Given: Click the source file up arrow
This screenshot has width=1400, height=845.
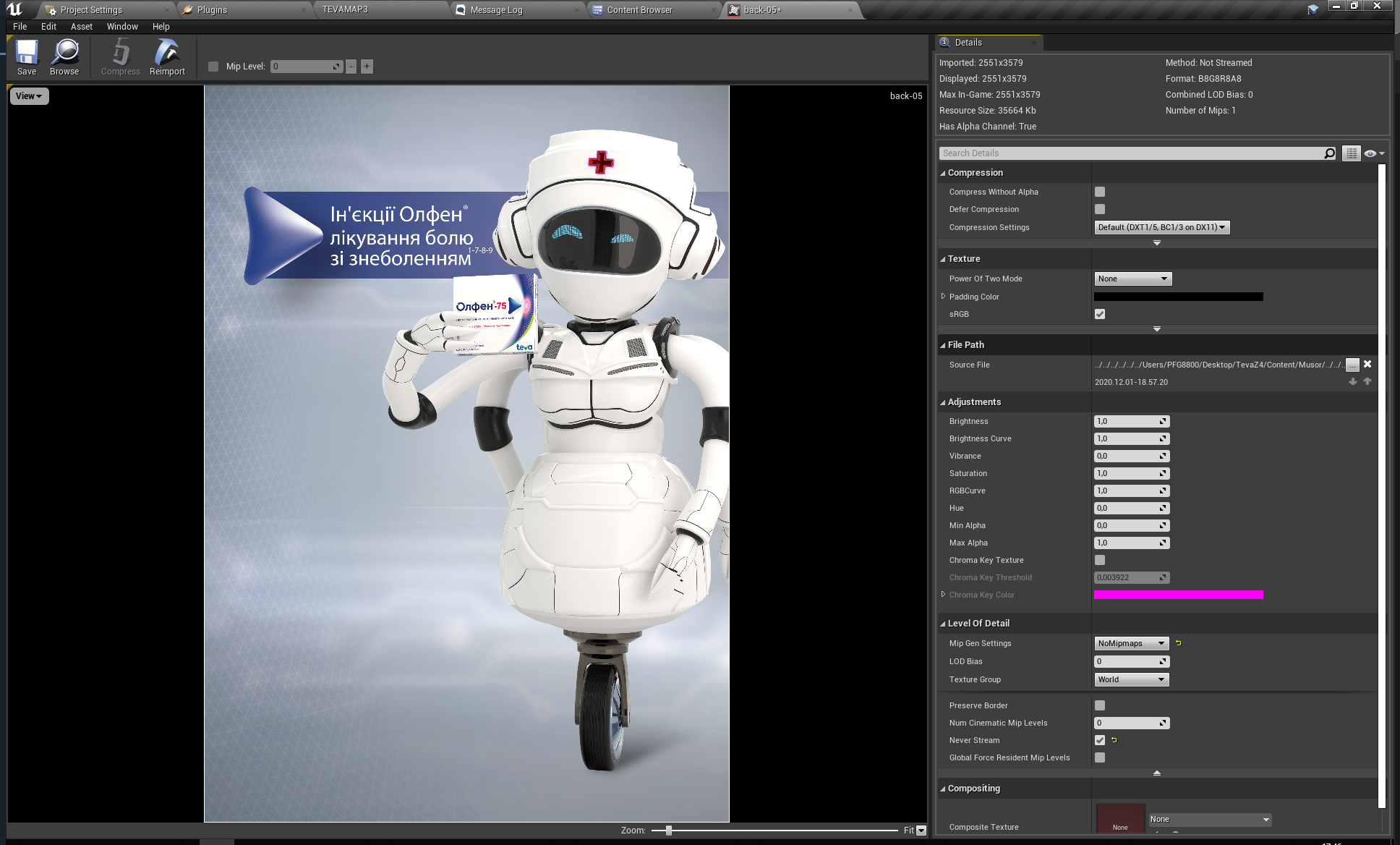Looking at the screenshot, I should (1367, 382).
